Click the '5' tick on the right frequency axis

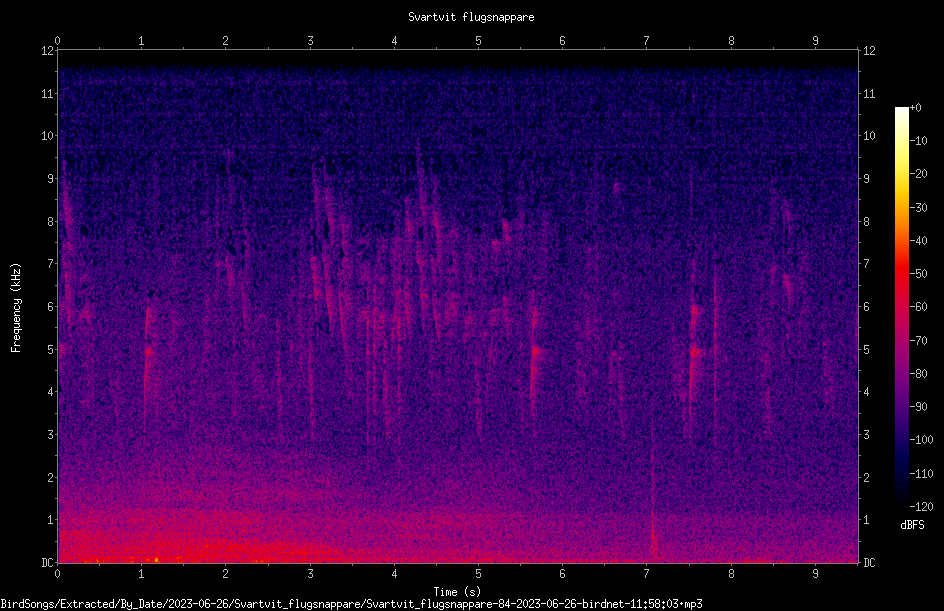pos(866,350)
